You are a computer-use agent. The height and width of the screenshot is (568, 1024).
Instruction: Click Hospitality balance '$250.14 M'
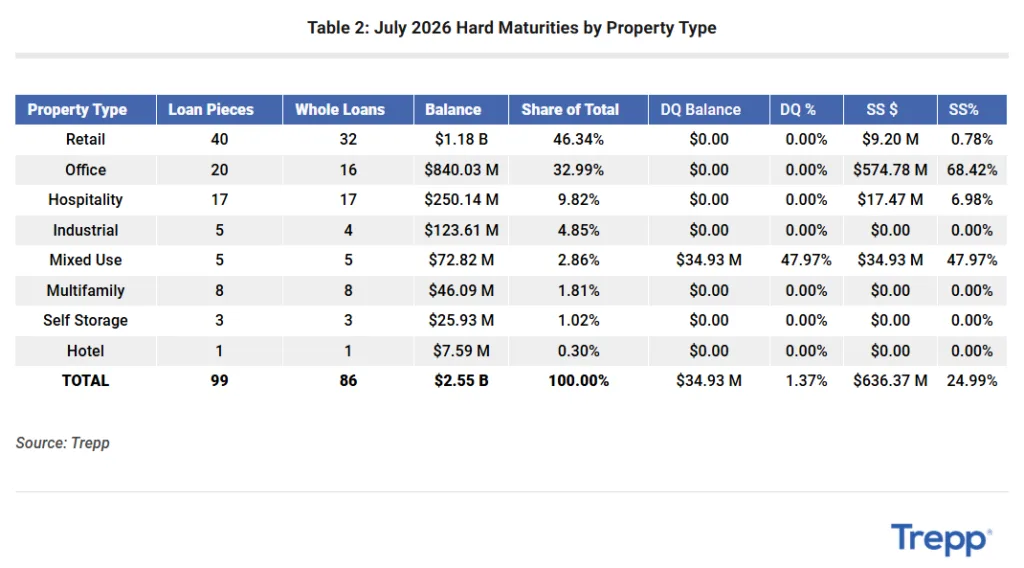click(x=461, y=200)
